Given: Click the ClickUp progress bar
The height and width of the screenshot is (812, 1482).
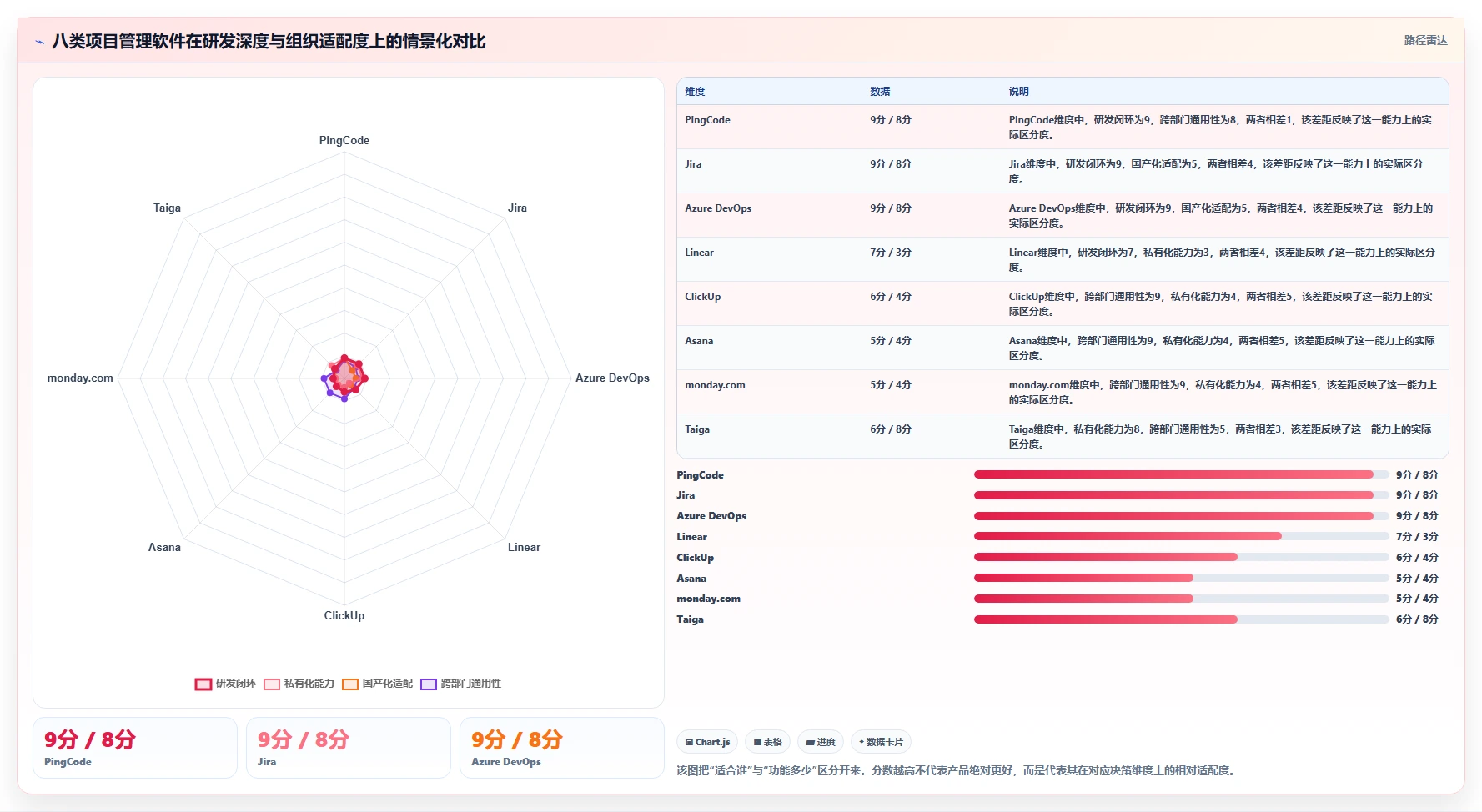Looking at the screenshot, I should tap(1181, 557).
